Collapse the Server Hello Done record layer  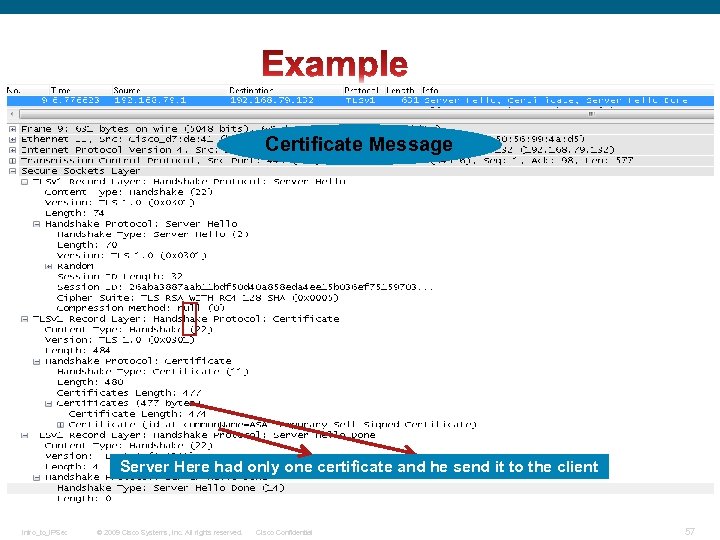click(x=24, y=435)
